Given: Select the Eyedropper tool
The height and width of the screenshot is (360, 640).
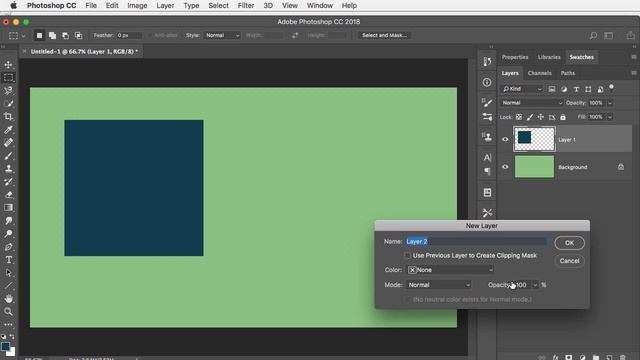Looking at the screenshot, I should [x=9, y=130].
